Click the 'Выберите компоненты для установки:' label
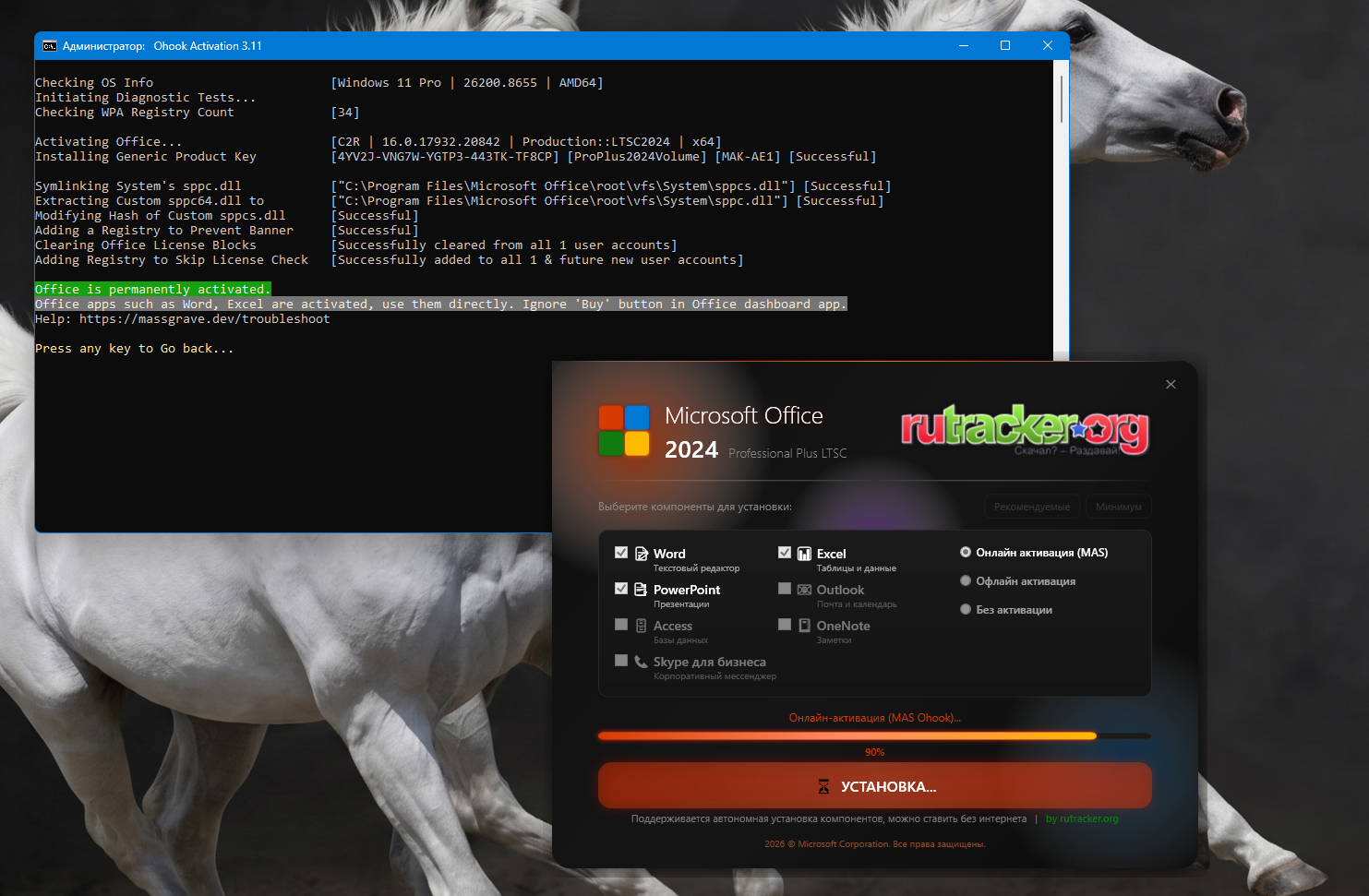The width and height of the screenshot is (1369, 896). (695, 507)
